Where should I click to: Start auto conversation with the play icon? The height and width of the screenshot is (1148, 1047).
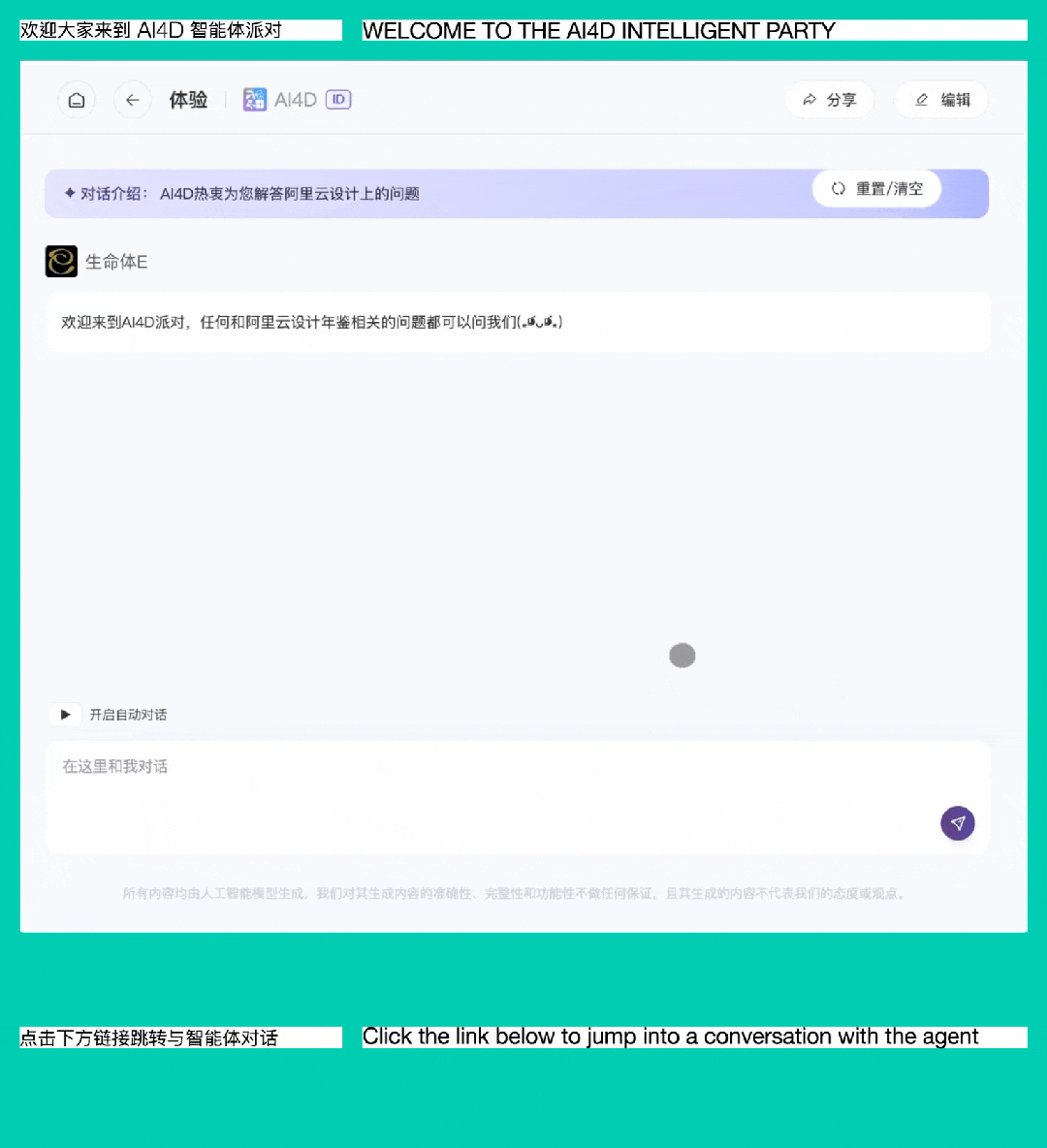(x=65, y=715)
